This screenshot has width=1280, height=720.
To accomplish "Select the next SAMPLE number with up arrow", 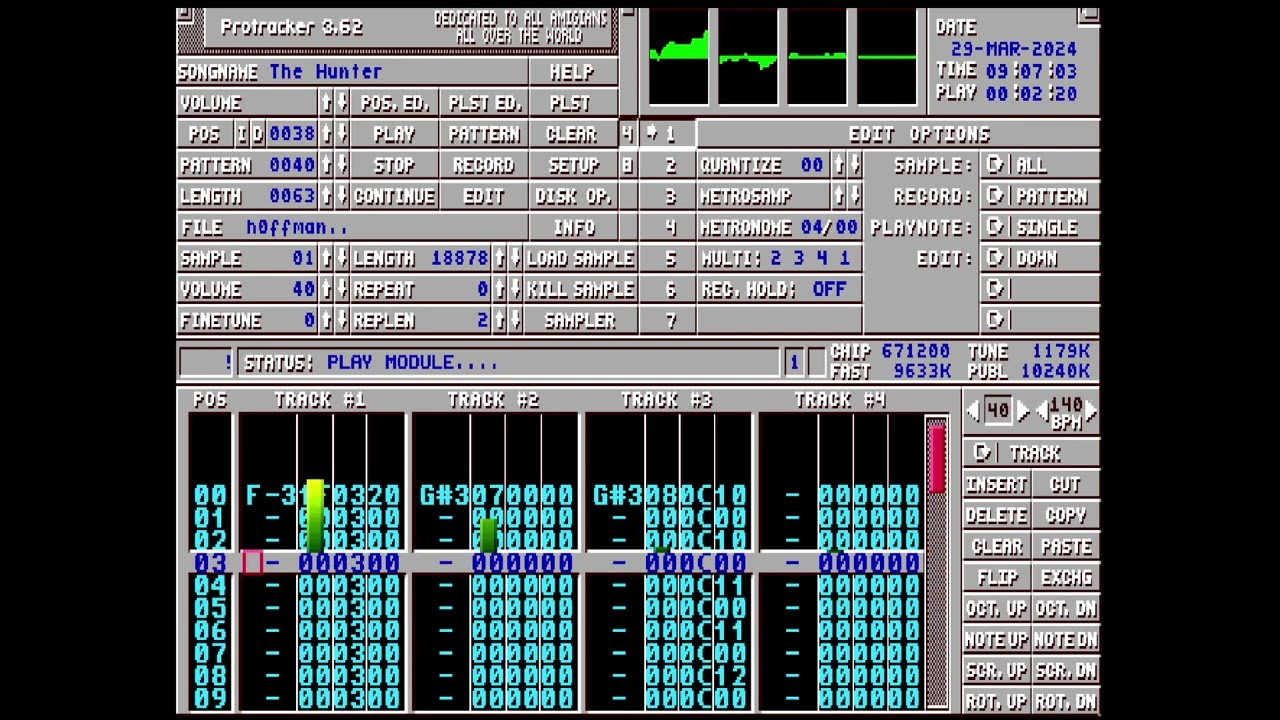I will 326,258.
